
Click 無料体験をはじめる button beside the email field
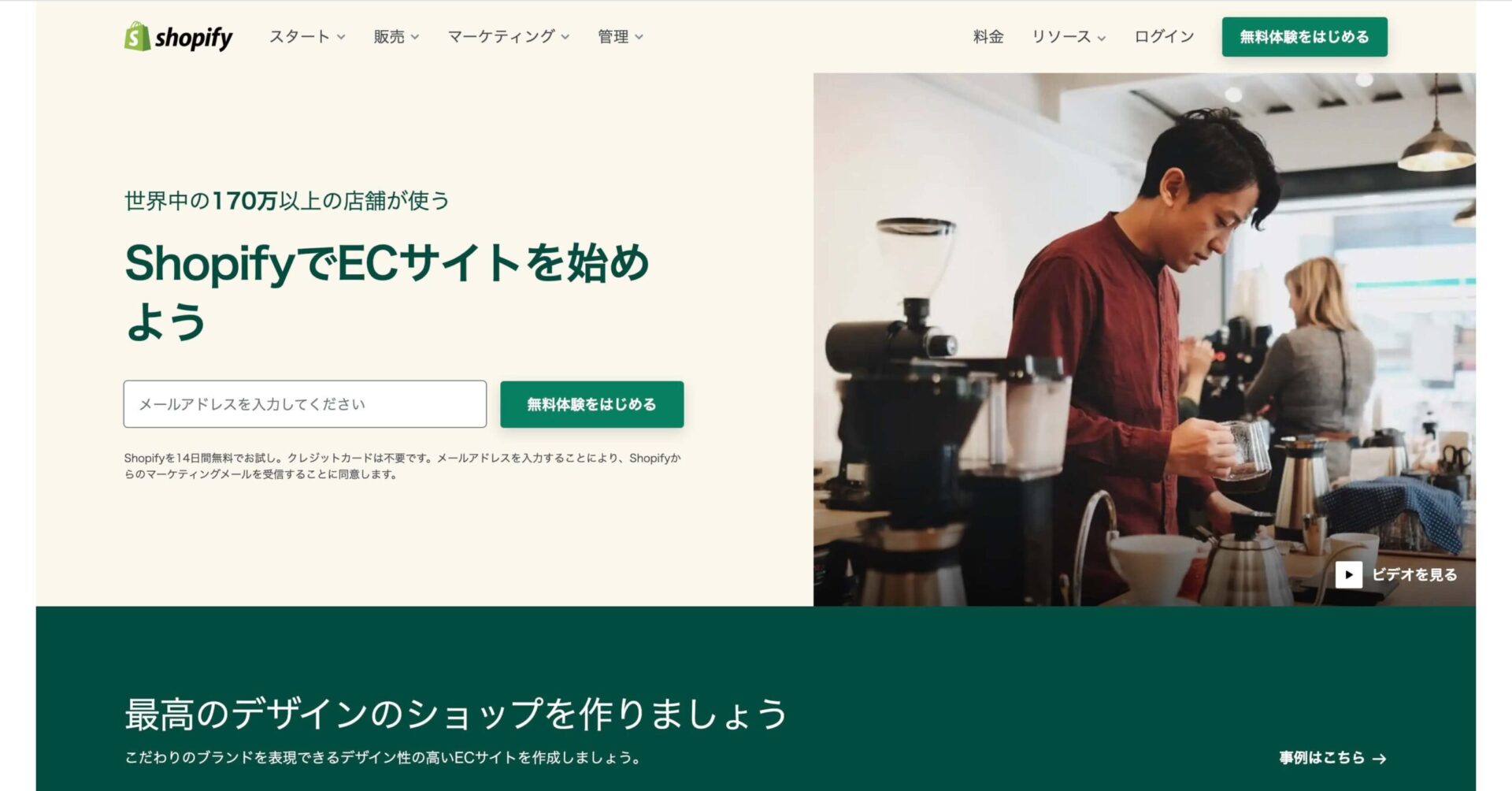pos(591,404)
